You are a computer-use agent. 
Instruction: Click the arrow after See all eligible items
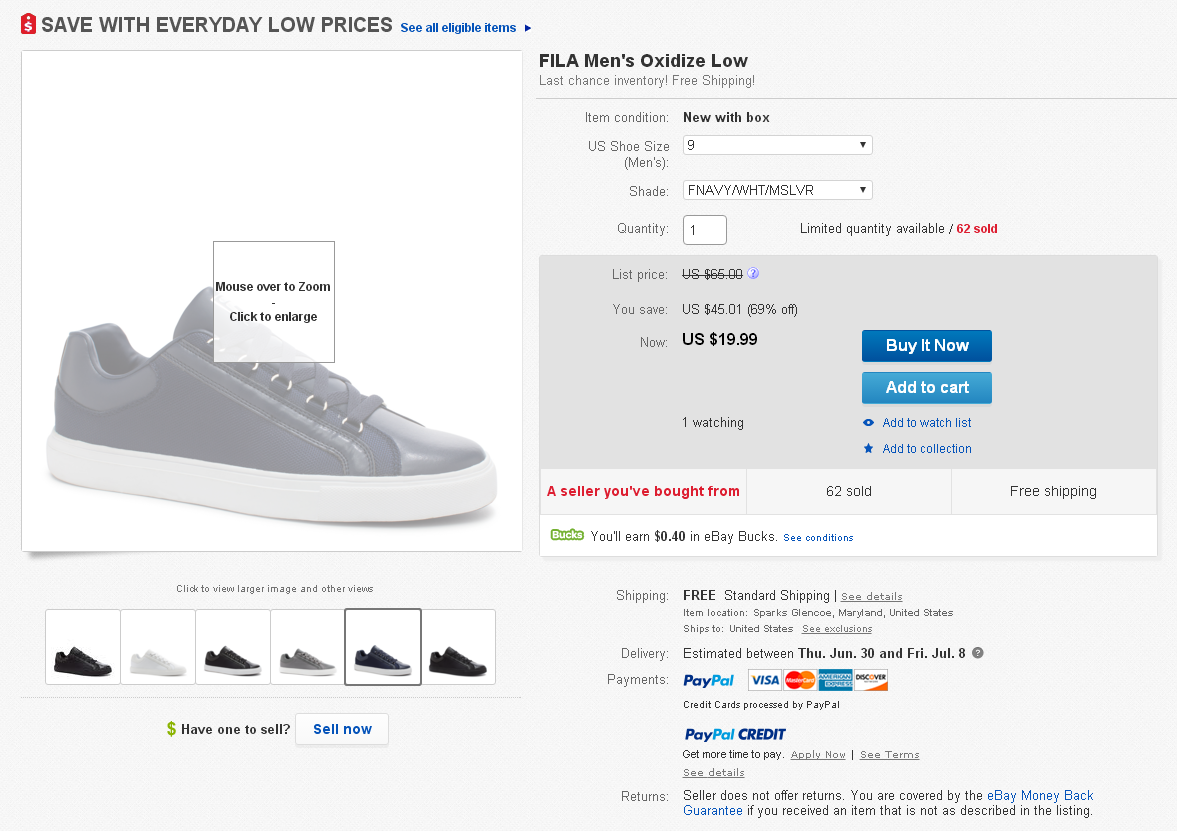tap(528, 28)
